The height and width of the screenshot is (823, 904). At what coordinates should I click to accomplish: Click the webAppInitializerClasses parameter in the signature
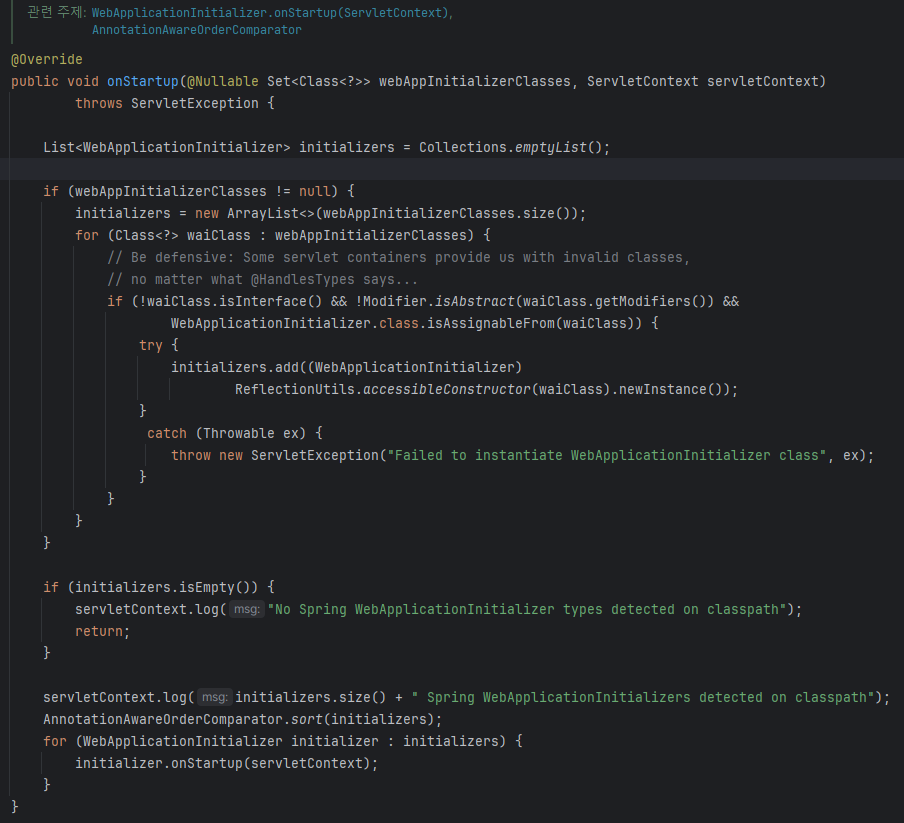[474, 81]
